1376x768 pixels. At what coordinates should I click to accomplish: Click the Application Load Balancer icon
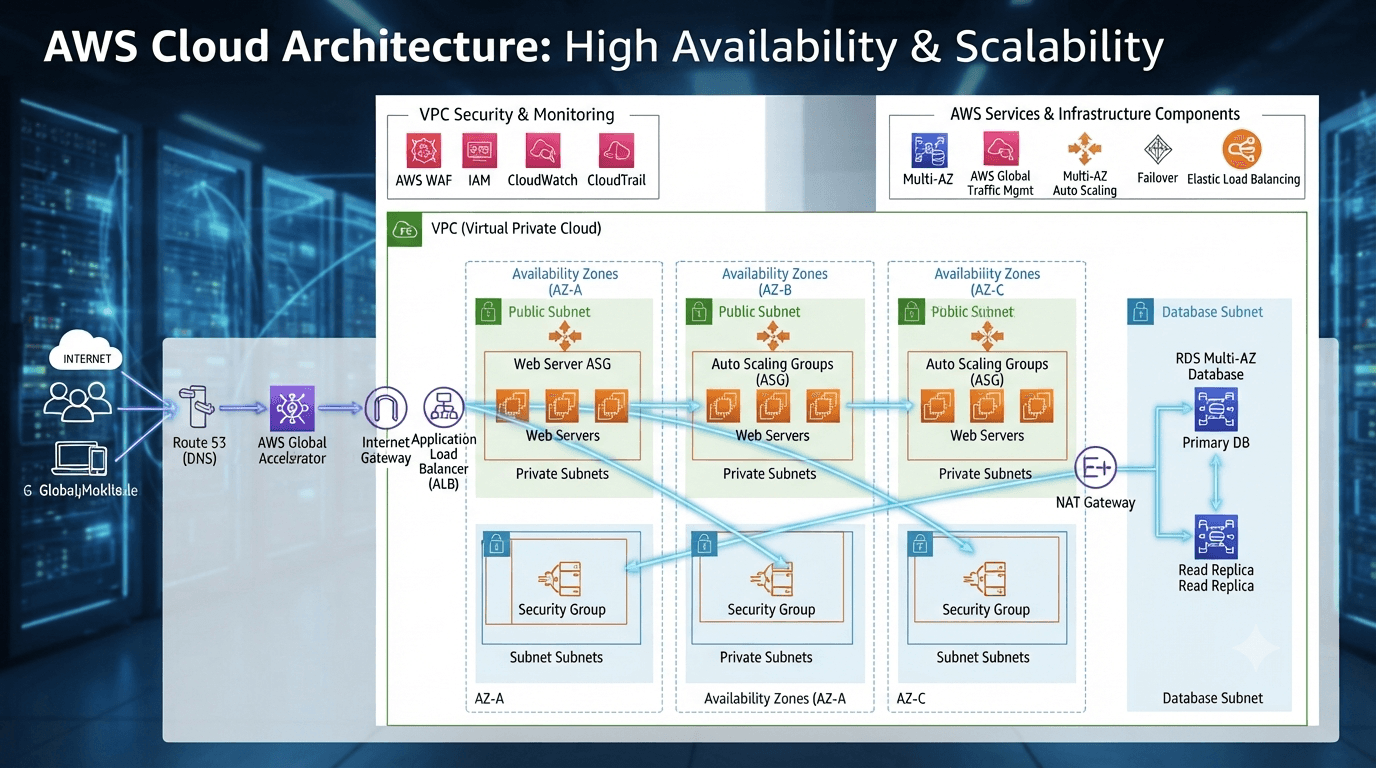pos(444,408)
